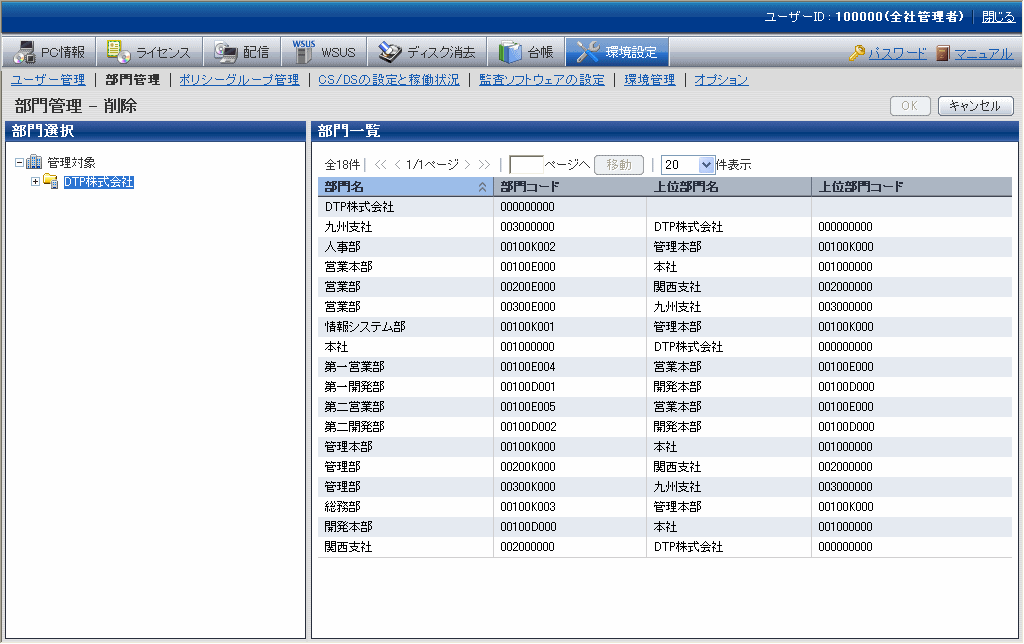Image resolution: width=1024 pixels, height=644 pixels.
Task: Expand the DTP株式会社 tree node
Action: tap(35, 182)
